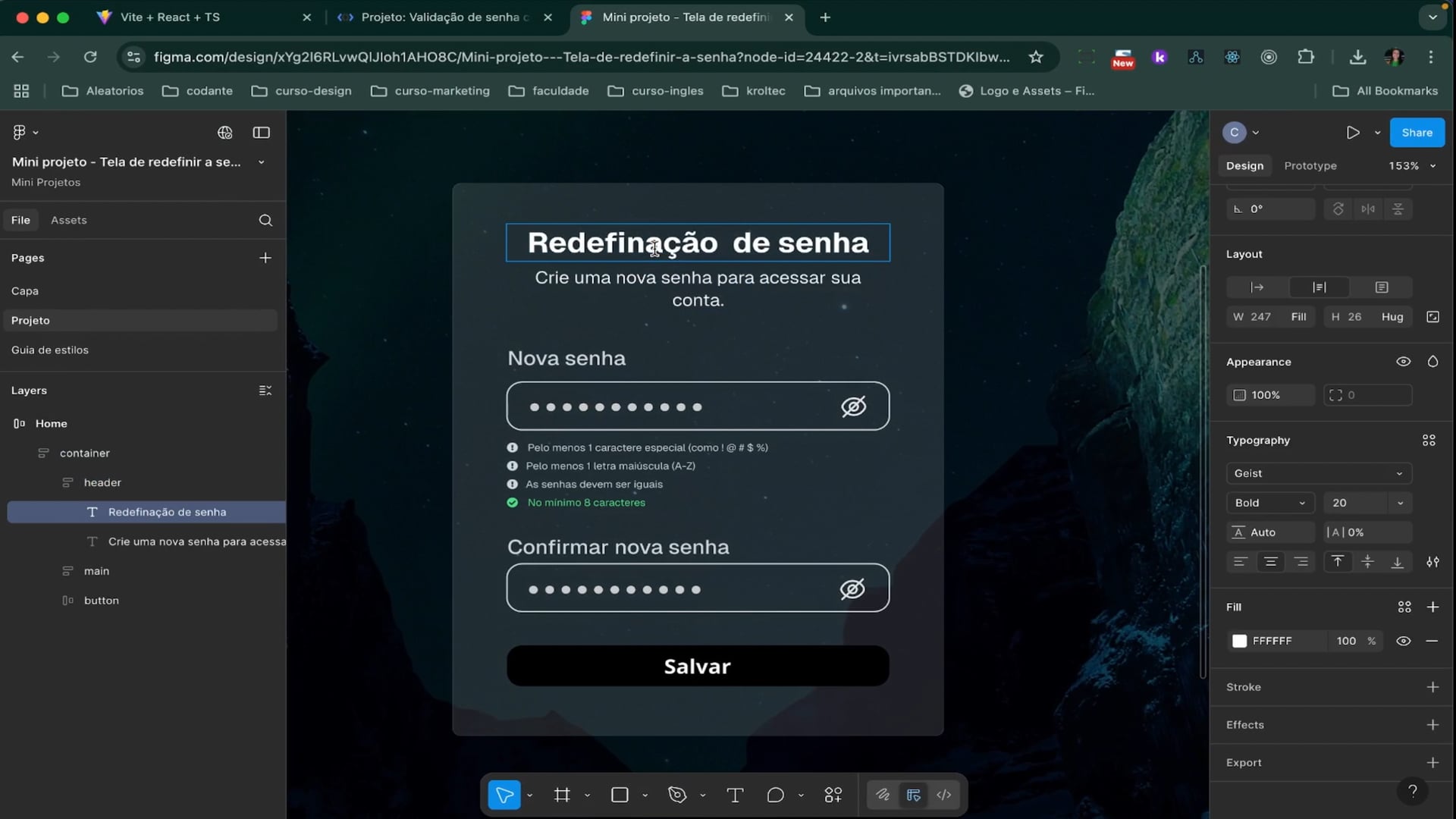
Task: Click the FFFFFF fill color swatch
Action: (1239, 641)
